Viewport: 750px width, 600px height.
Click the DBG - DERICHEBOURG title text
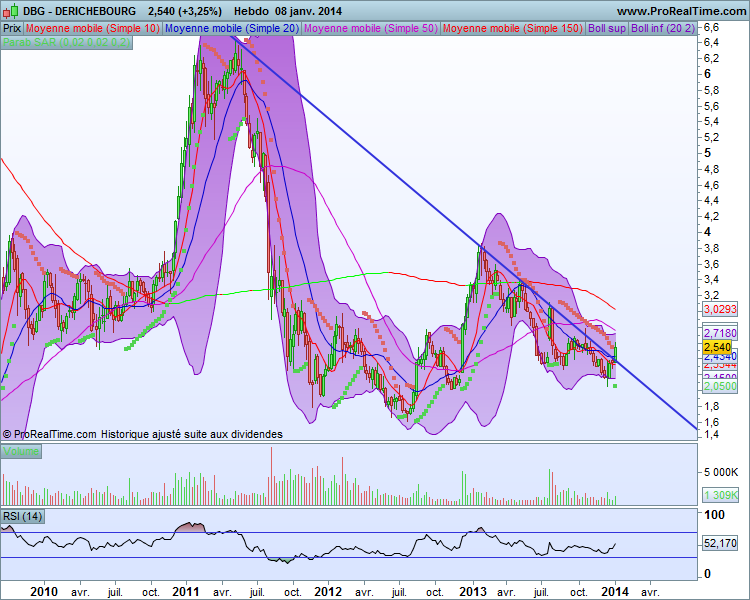[x=79, y=11]
